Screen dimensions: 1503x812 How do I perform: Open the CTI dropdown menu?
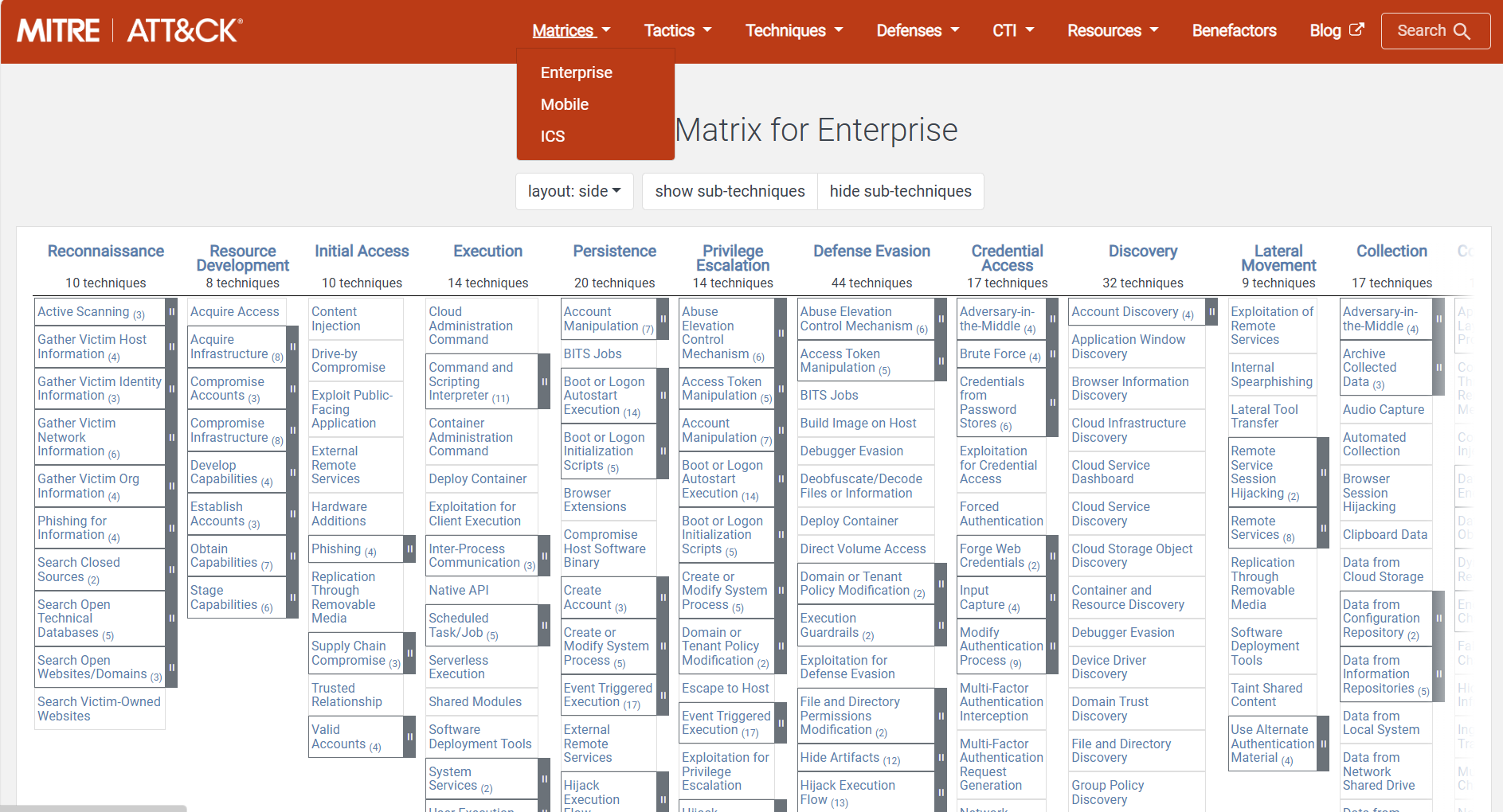1012,31
